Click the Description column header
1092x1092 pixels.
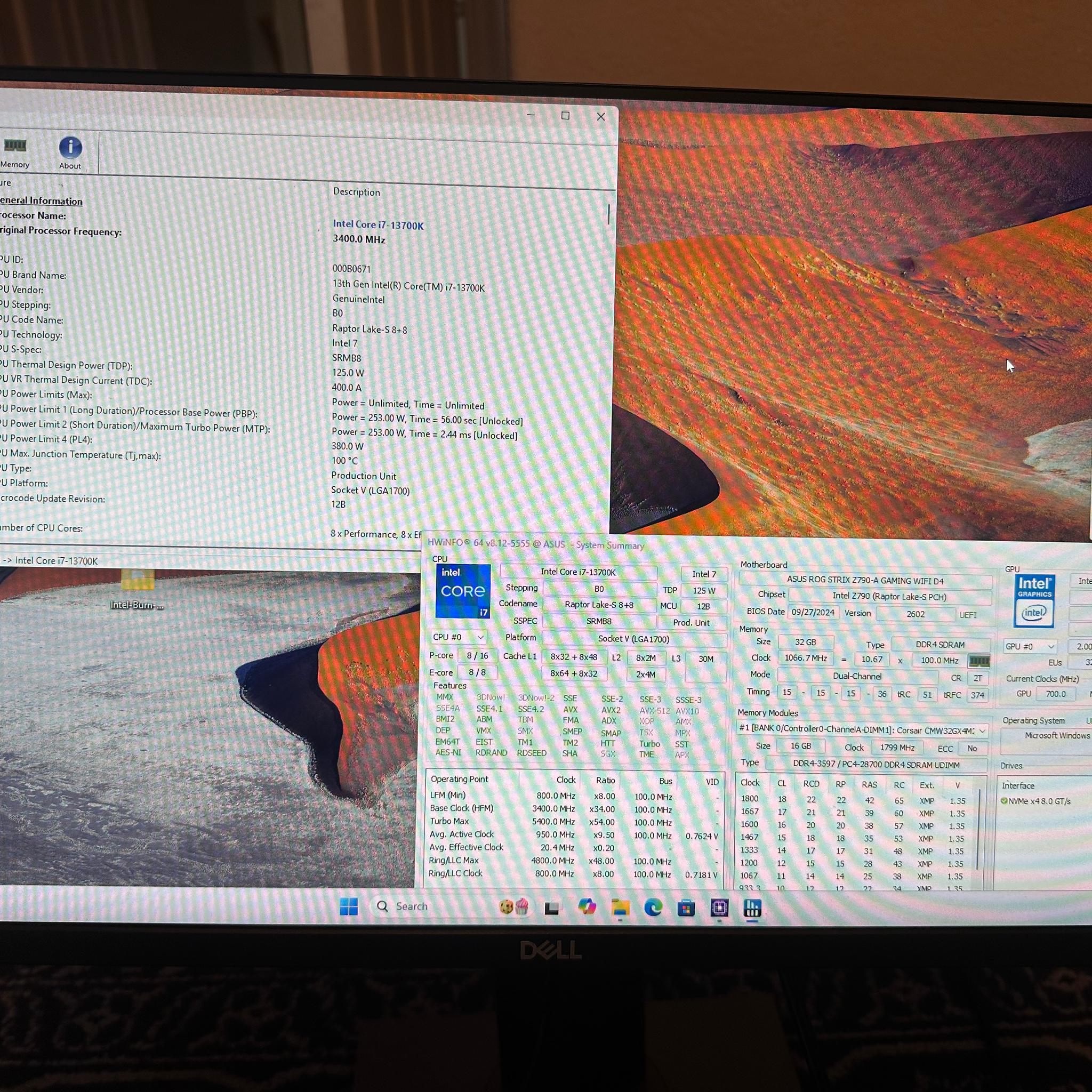coord(357,191)
